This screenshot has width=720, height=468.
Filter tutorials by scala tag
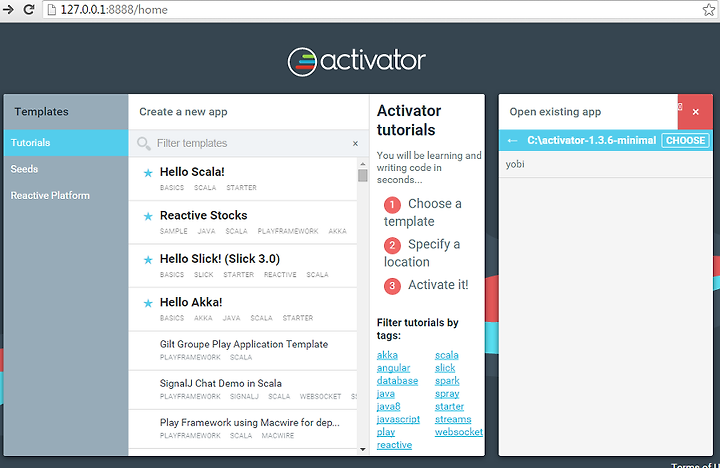point(446,355)
